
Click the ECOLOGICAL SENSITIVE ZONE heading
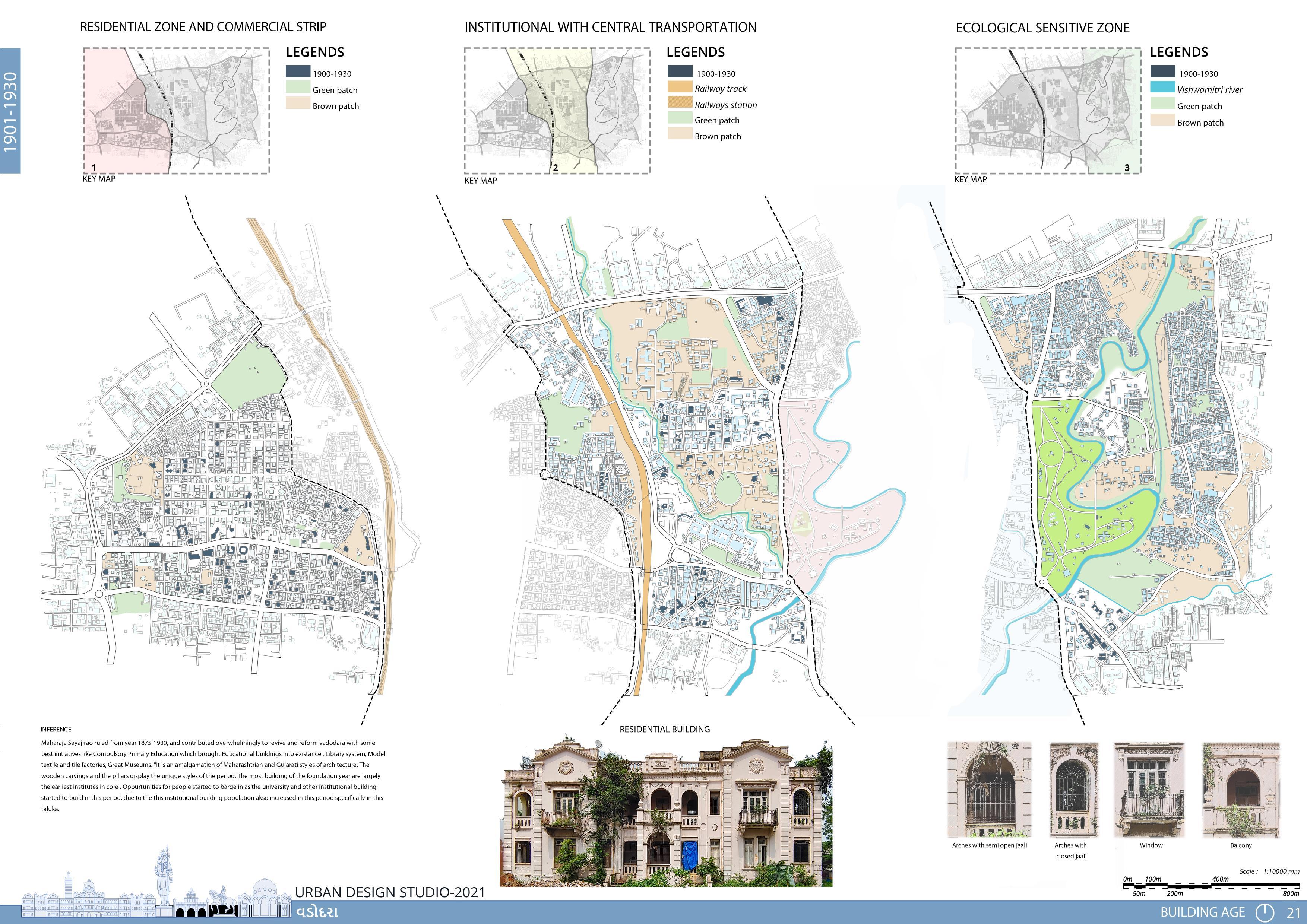[1042, 28]
